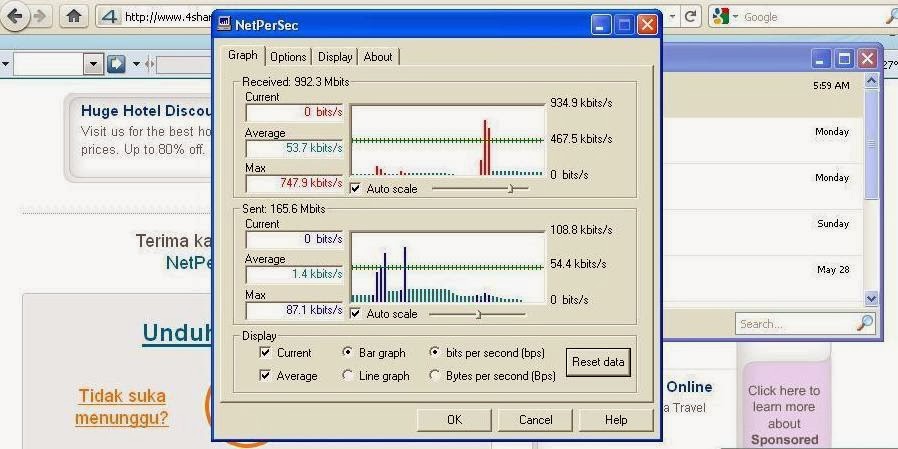
Task: Click the browser address bar field
Action: [x=166, y=17]
